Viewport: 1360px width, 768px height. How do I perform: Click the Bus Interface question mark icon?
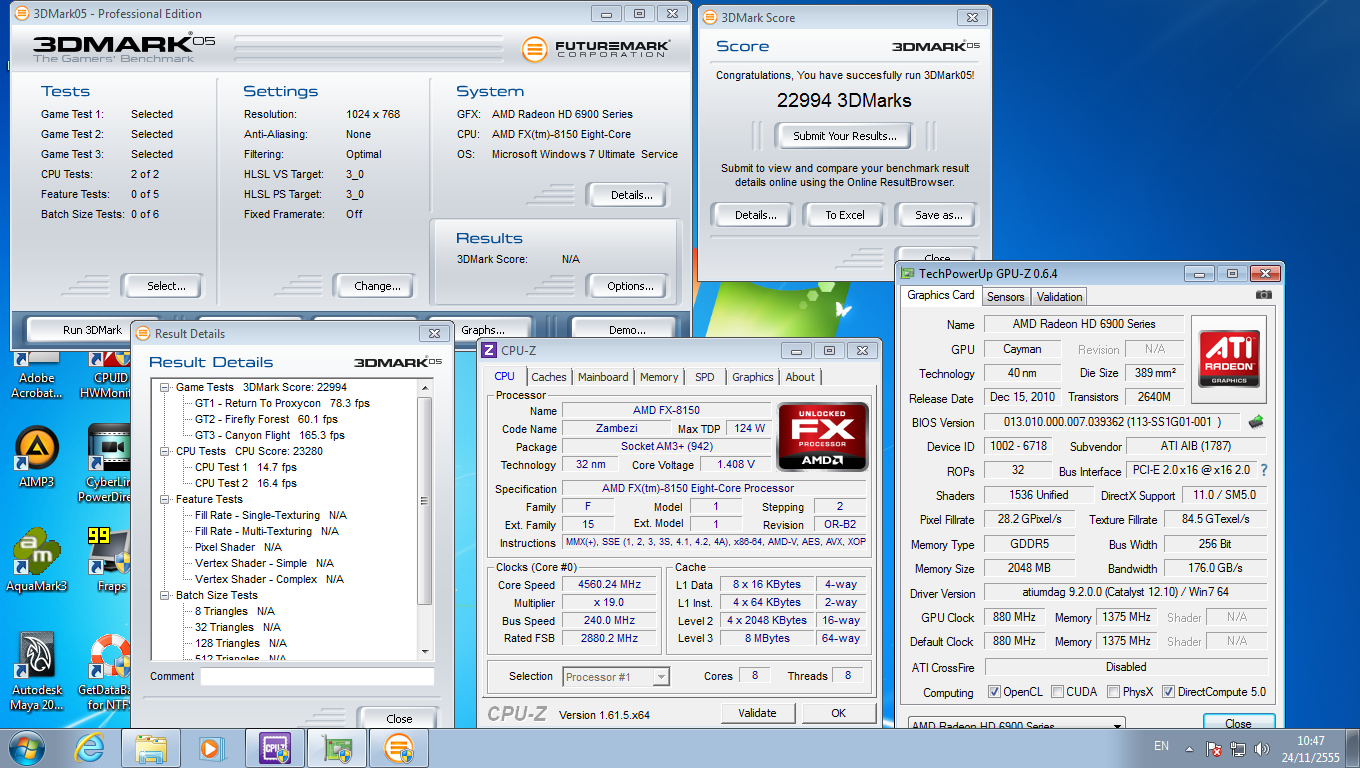(x=1264, y=470)
